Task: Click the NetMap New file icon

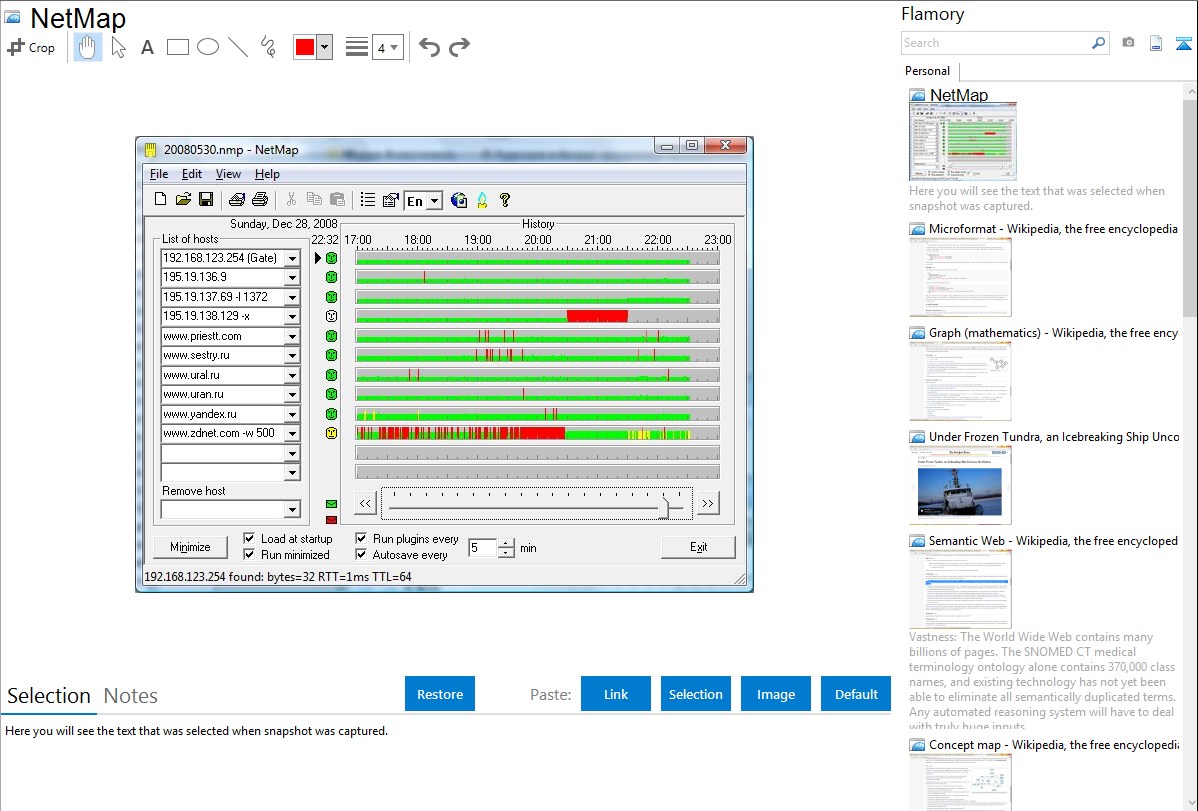Action: point(160,200)
